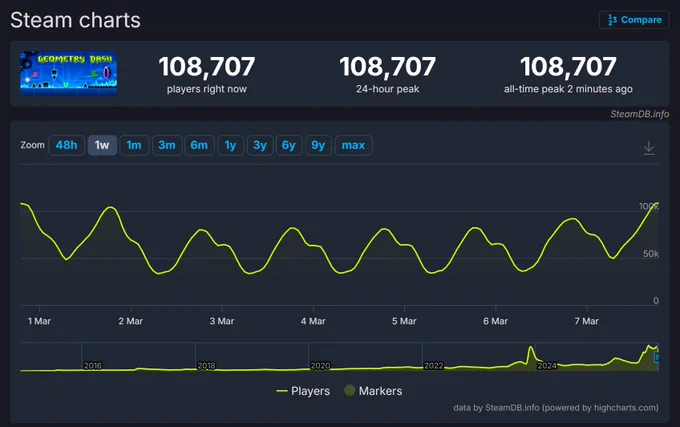Select the 1w zoom range
Image resolution: width=680 pixels, height=427 pixels.
point(102,145)
